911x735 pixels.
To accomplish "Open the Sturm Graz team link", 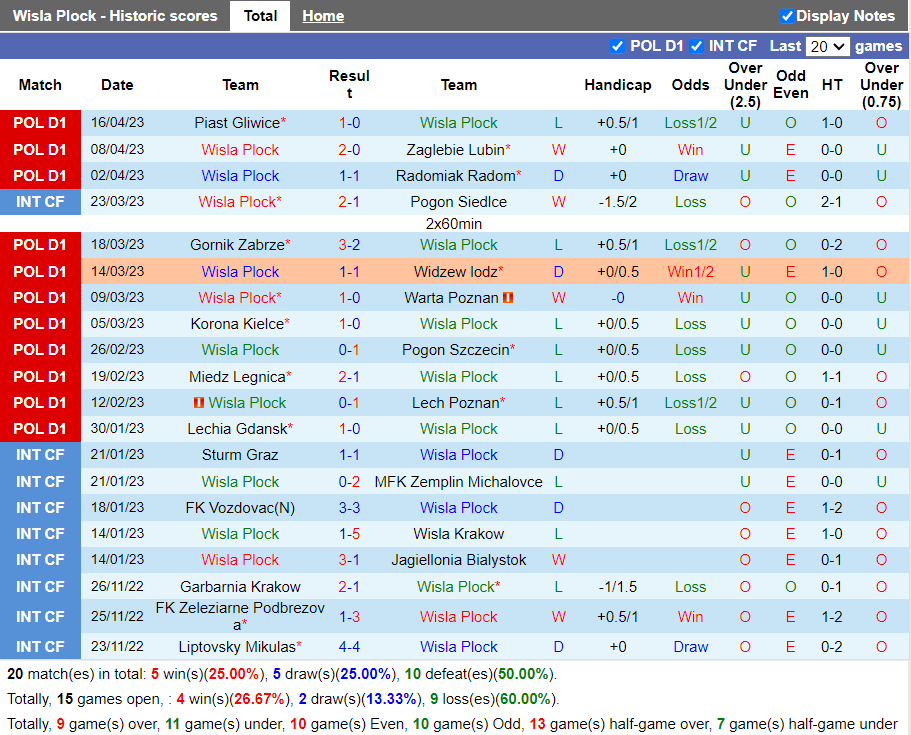I will click(x=240, y=455).
